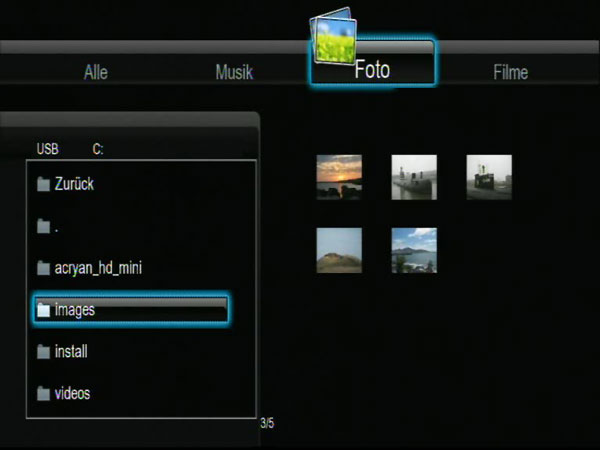Switch to the Alle tab
This screenshot has width=600, height=450.
tap(96, 72)
